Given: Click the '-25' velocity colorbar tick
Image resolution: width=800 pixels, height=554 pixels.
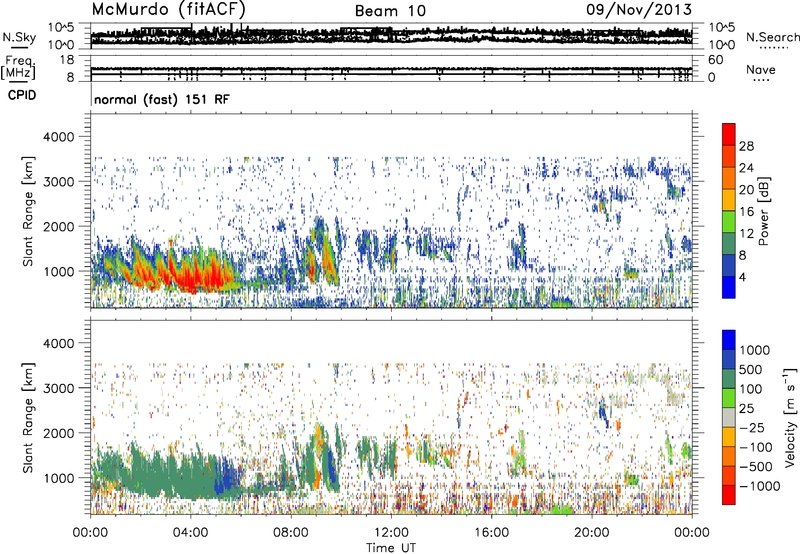Looking at the screenshot, I should tap(752, 427).
